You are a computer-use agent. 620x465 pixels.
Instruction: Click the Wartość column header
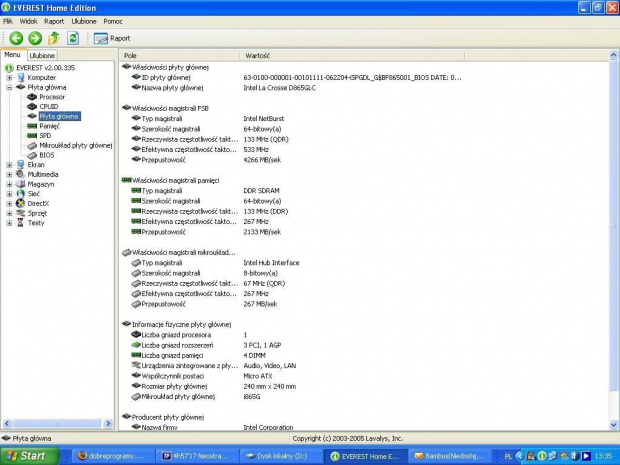352,56
